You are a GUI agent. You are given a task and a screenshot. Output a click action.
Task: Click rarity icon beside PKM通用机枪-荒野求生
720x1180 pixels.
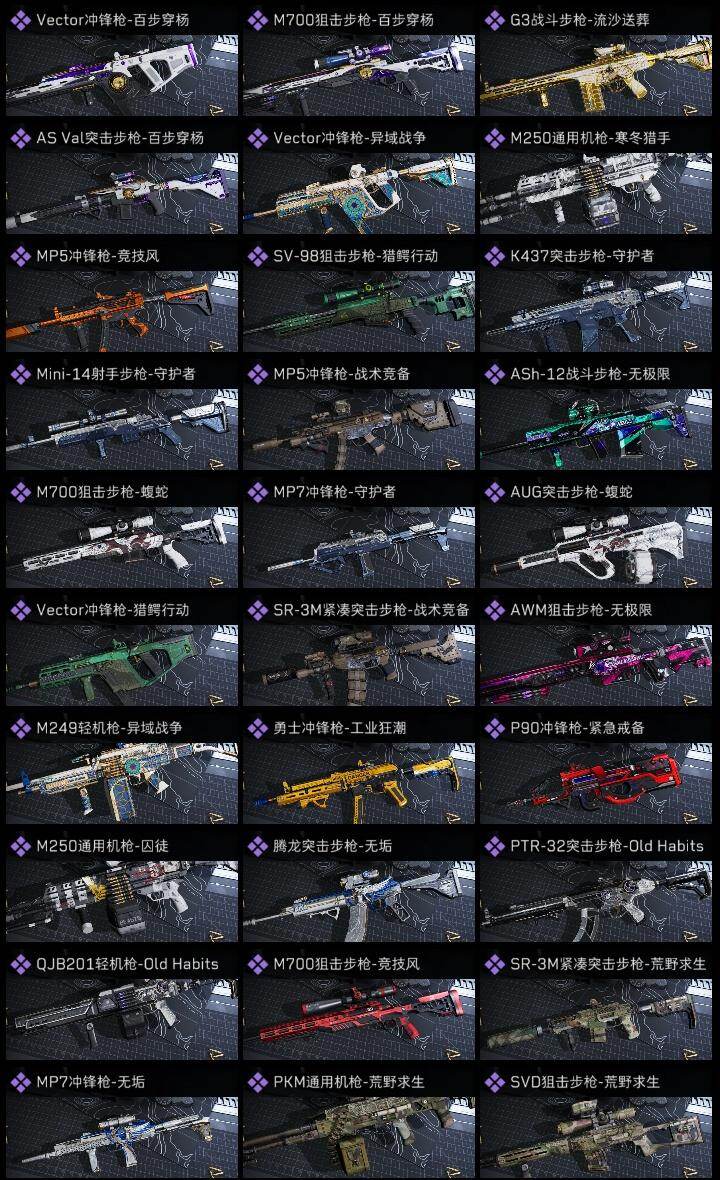click(257, 1082)
